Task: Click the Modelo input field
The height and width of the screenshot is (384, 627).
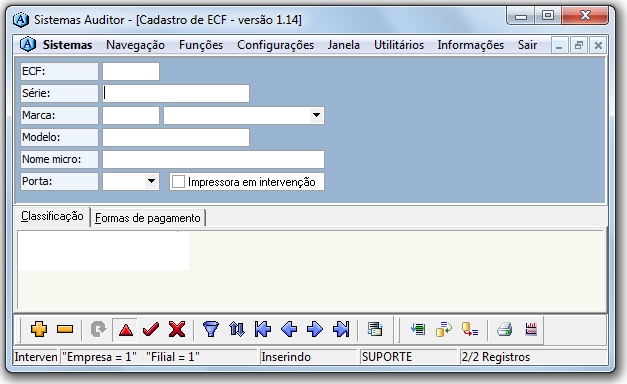Action: (176, 137)
